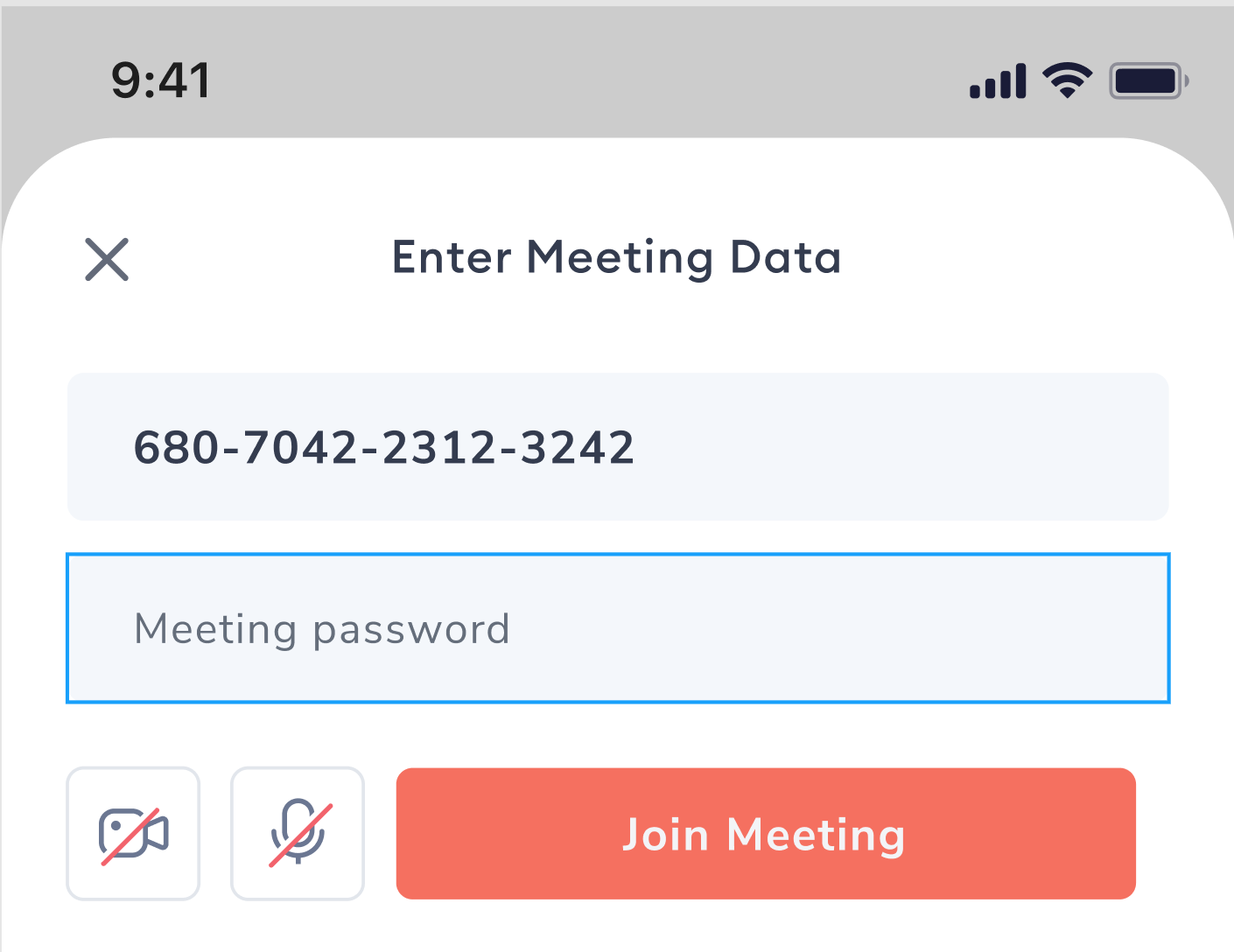Click the red Join Meeting label

click(764, 835)
